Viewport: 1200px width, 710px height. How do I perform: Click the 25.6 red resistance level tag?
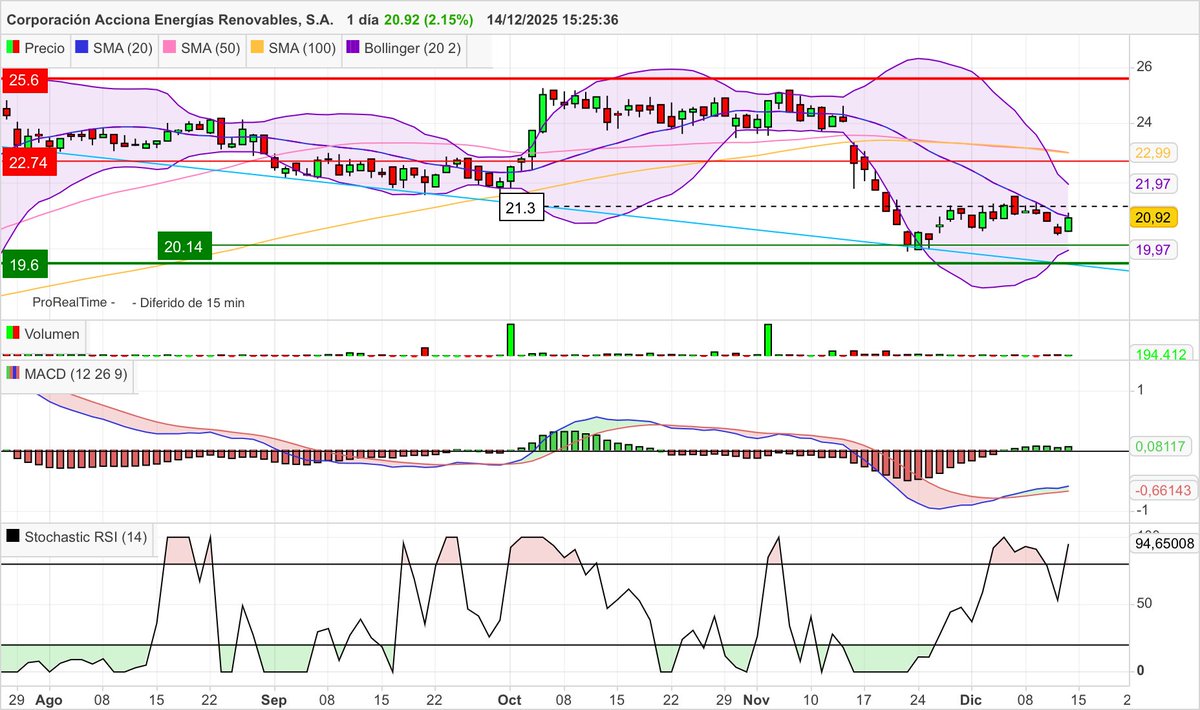coord(26,82)
